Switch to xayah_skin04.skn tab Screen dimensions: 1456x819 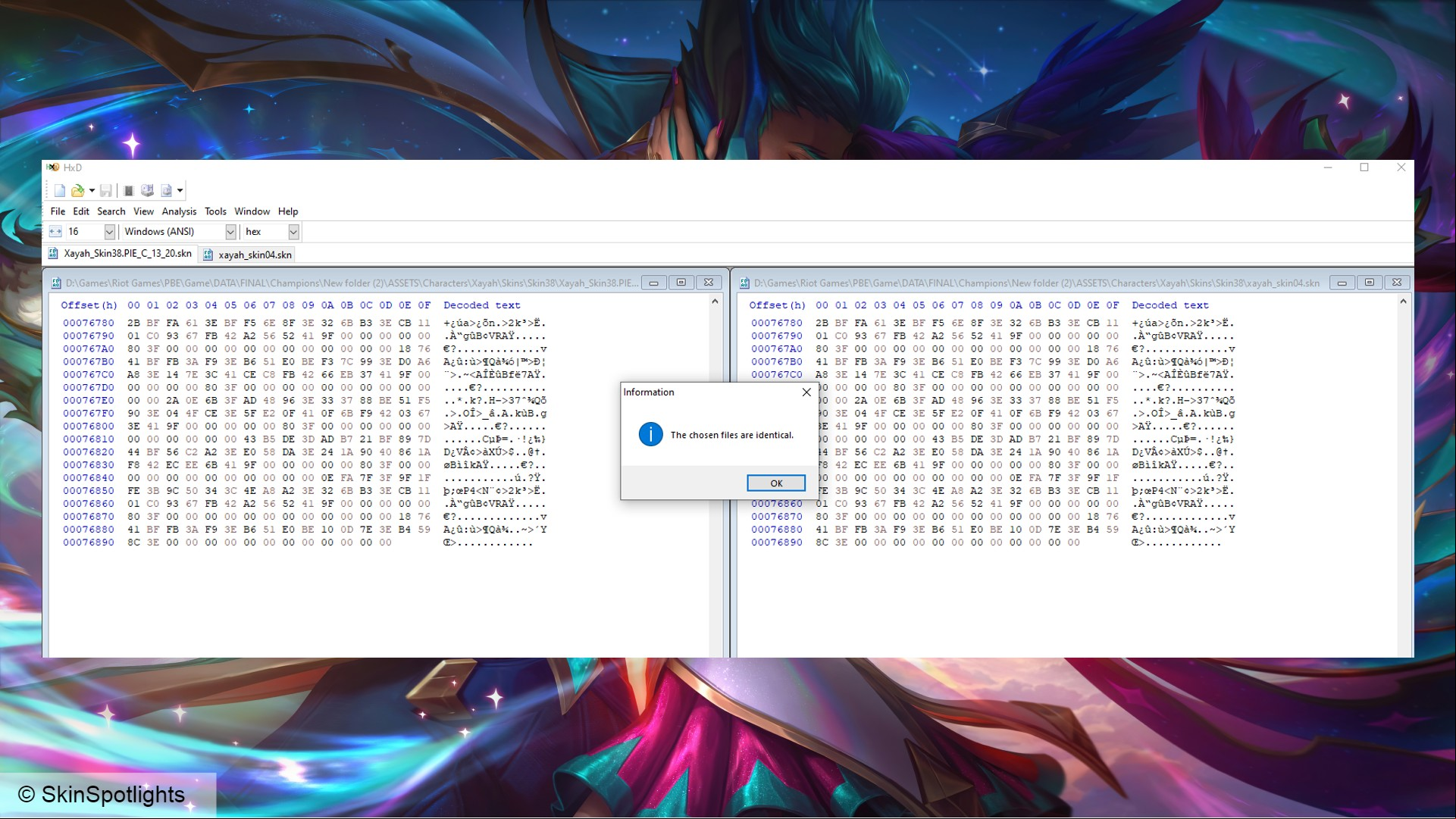click(x=247, y=255)
